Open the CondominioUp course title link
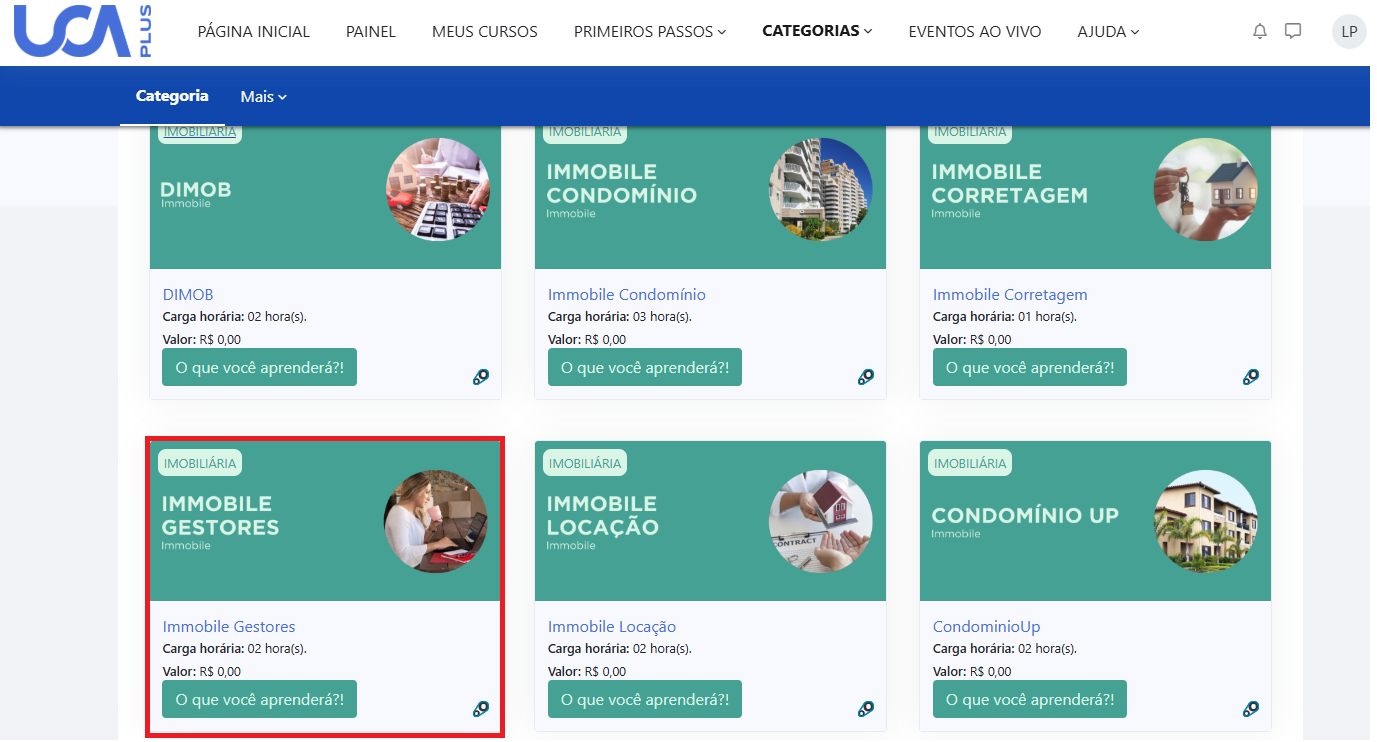The height and width of the screenshot is (742, 1377). (987, 627)
